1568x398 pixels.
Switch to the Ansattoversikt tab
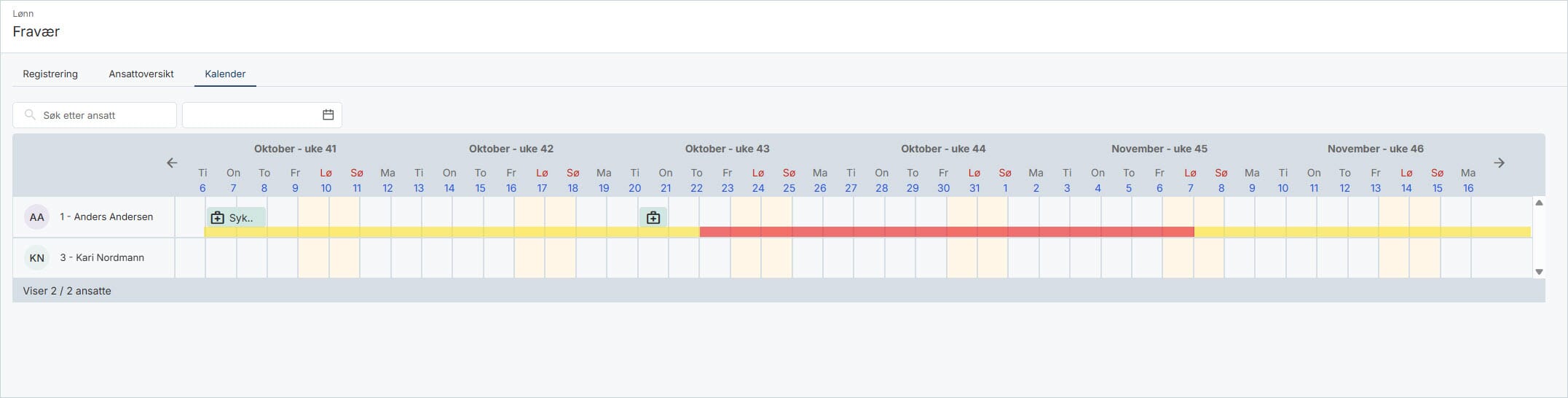(x=141, y=74)
